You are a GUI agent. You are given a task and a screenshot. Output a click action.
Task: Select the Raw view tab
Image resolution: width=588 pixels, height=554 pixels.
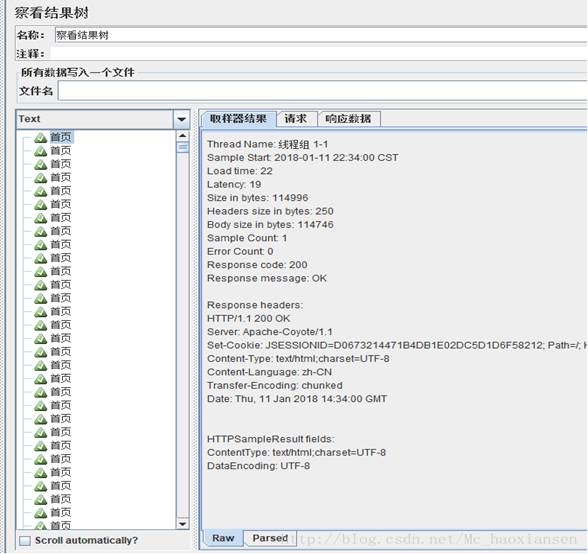(x=224, y=538)
